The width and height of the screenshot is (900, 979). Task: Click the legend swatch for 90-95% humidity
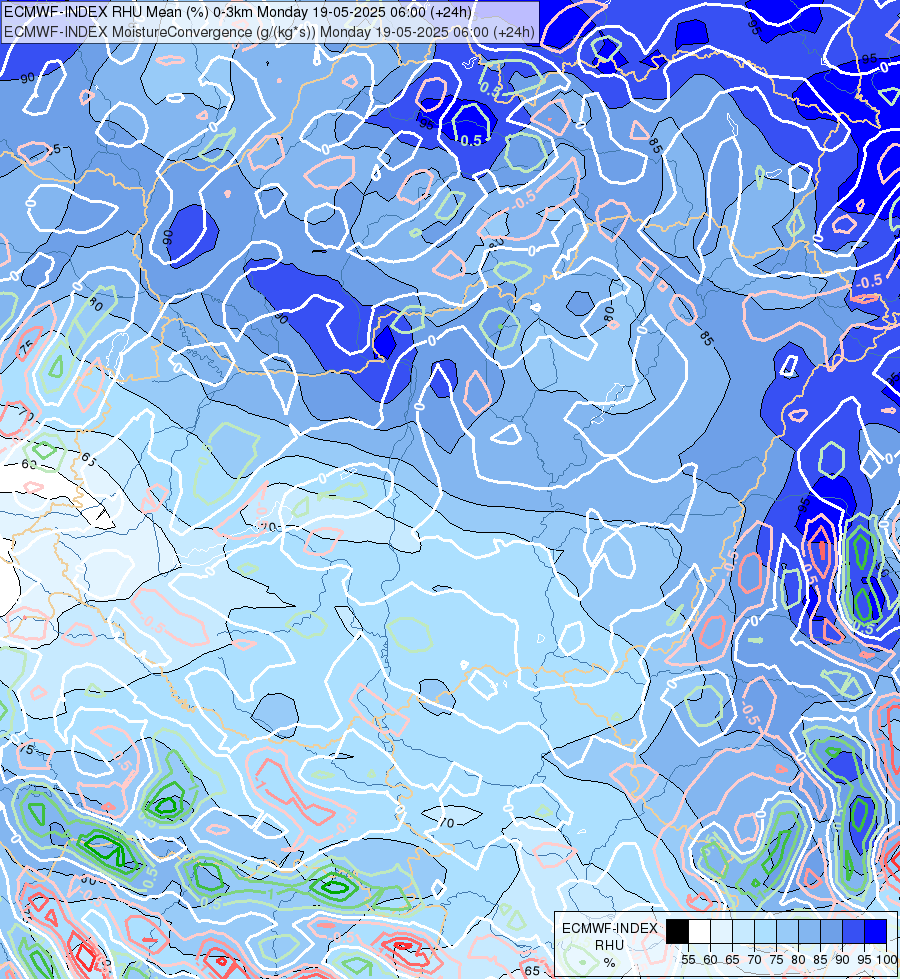click(853, 931)
